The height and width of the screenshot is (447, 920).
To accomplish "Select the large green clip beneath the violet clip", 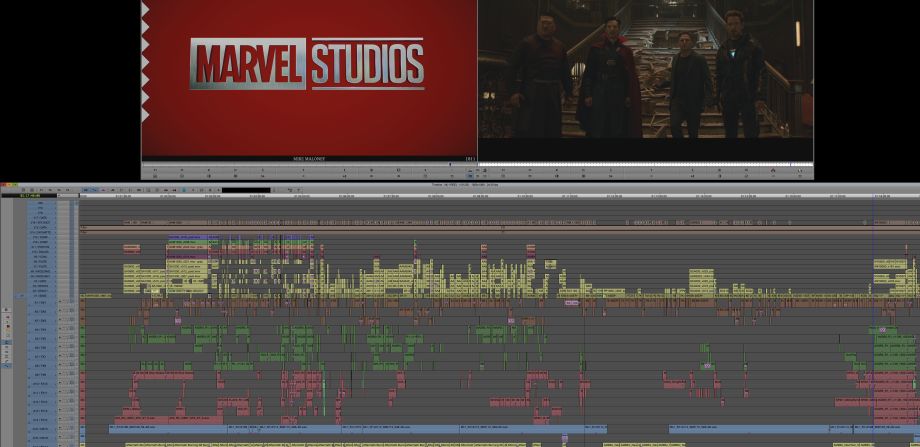I will (x=188, y=242).
